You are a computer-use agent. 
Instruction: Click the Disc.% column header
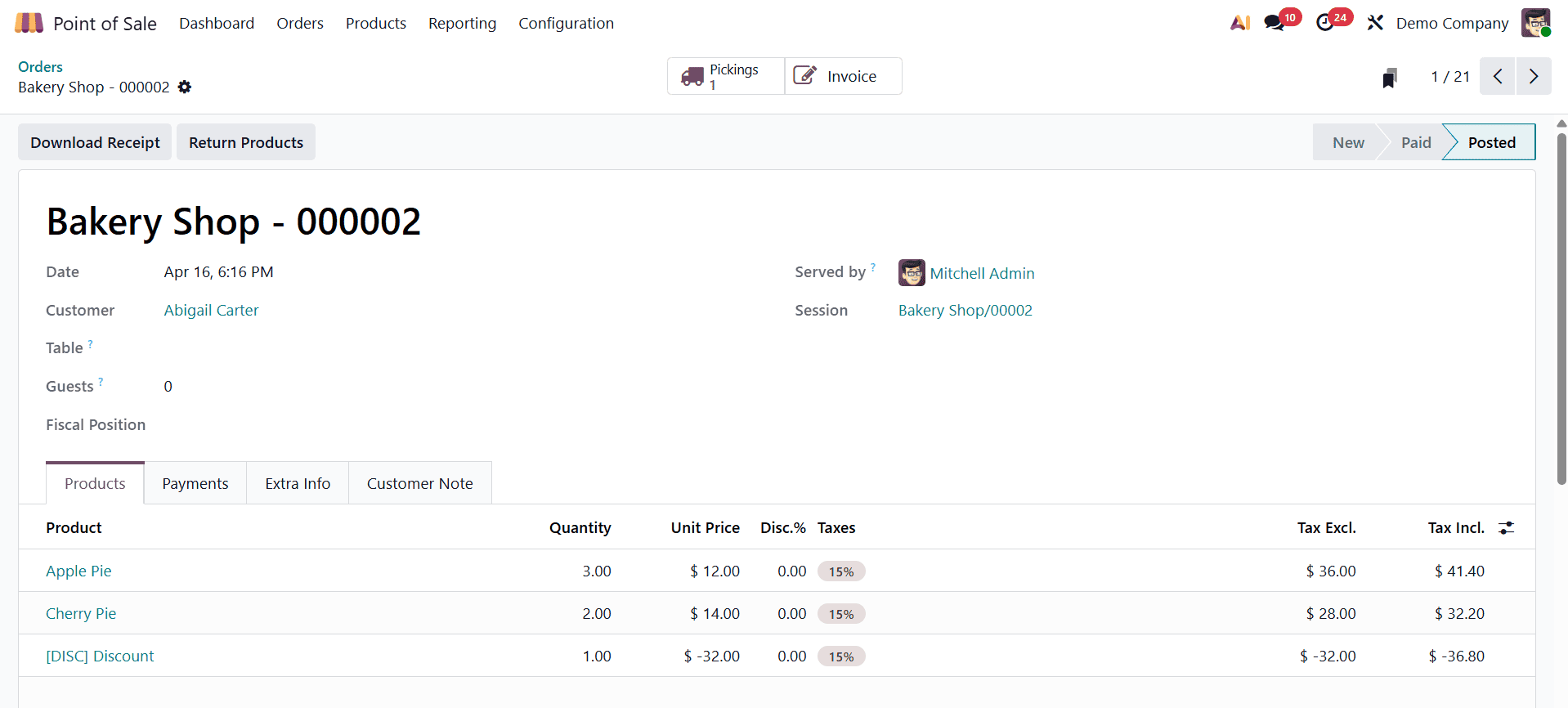(783, 527)
